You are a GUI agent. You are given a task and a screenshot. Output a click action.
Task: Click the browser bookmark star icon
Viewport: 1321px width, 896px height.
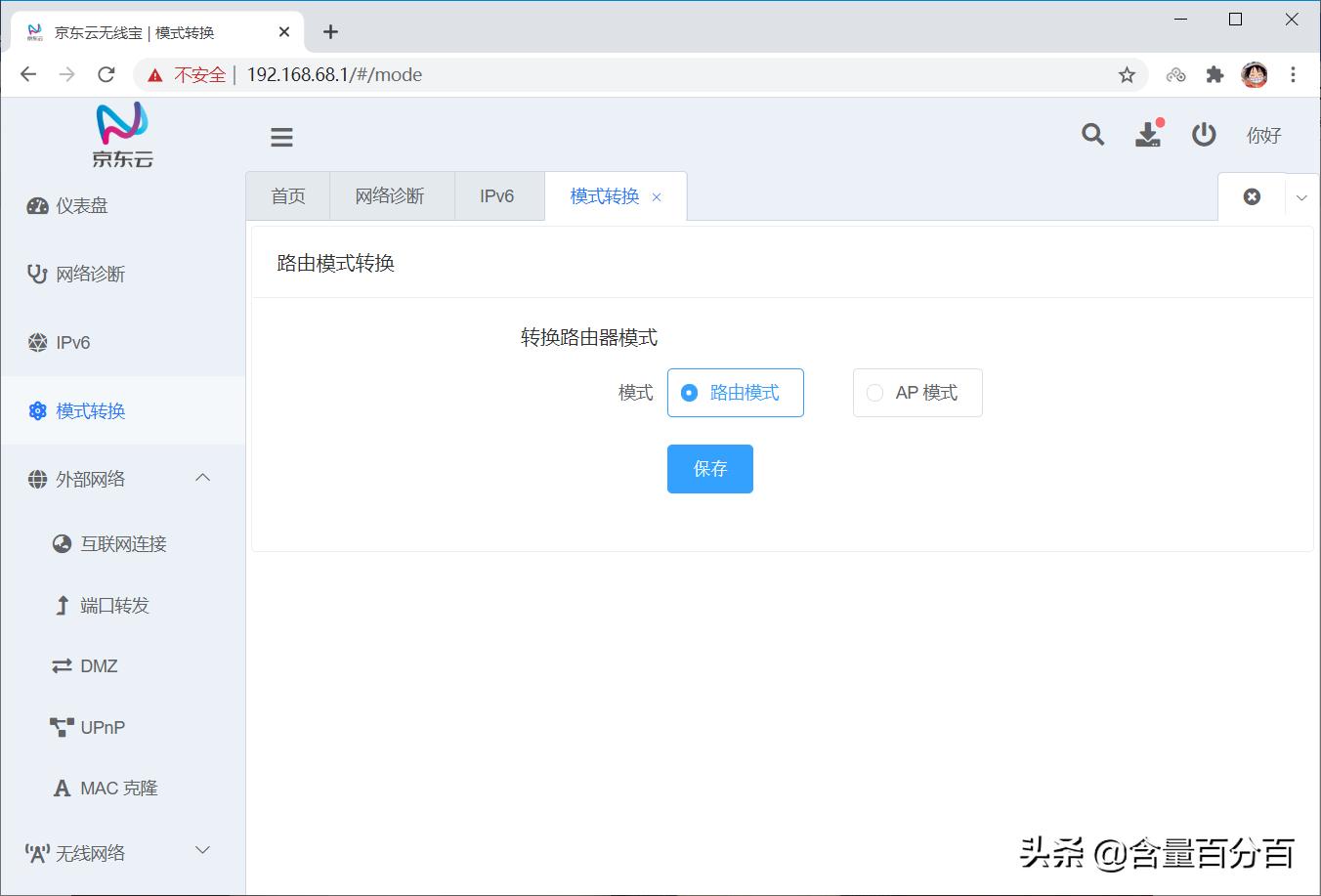(1126, 74)
